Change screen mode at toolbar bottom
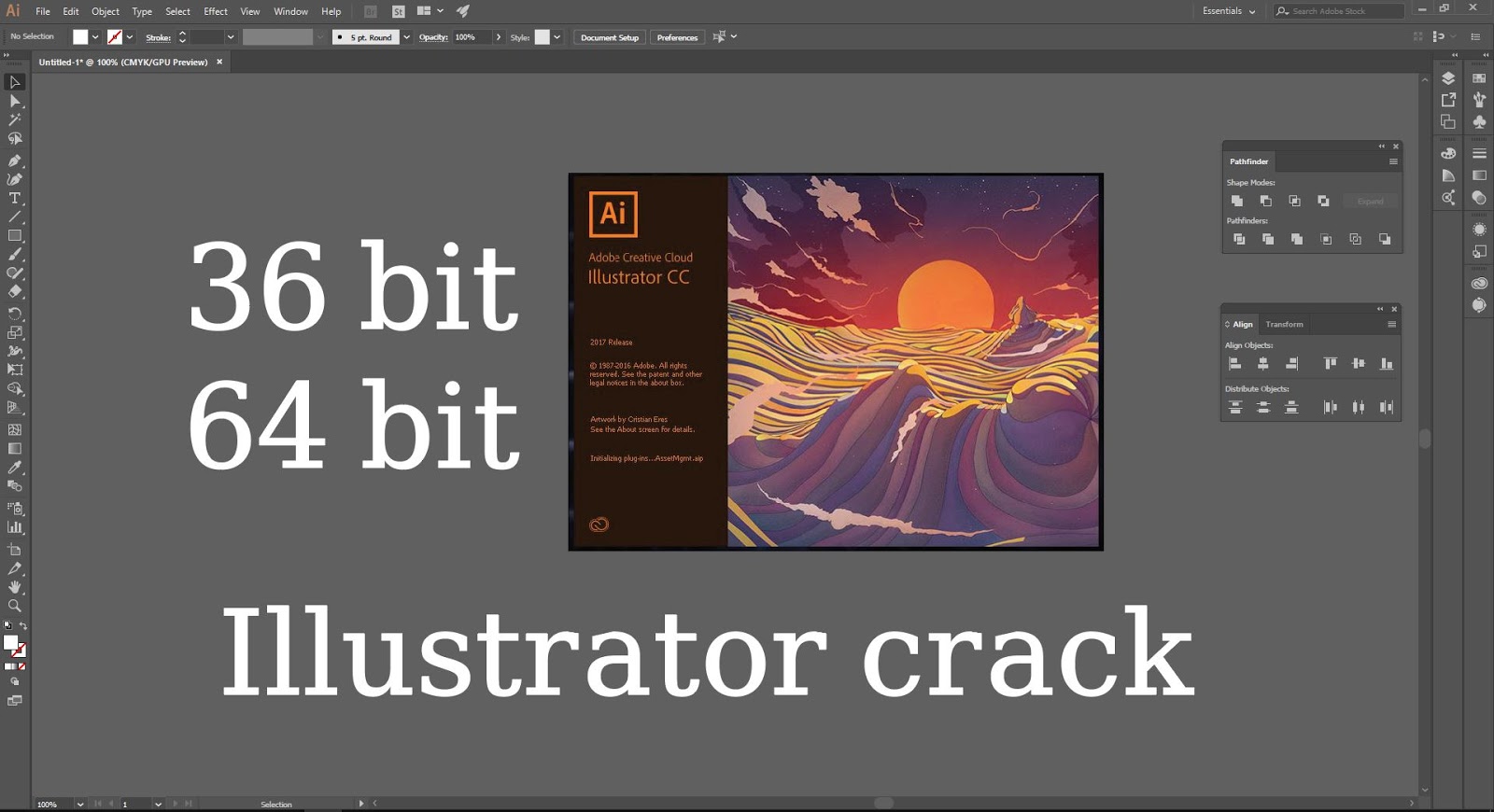 (x=15, y=700)
